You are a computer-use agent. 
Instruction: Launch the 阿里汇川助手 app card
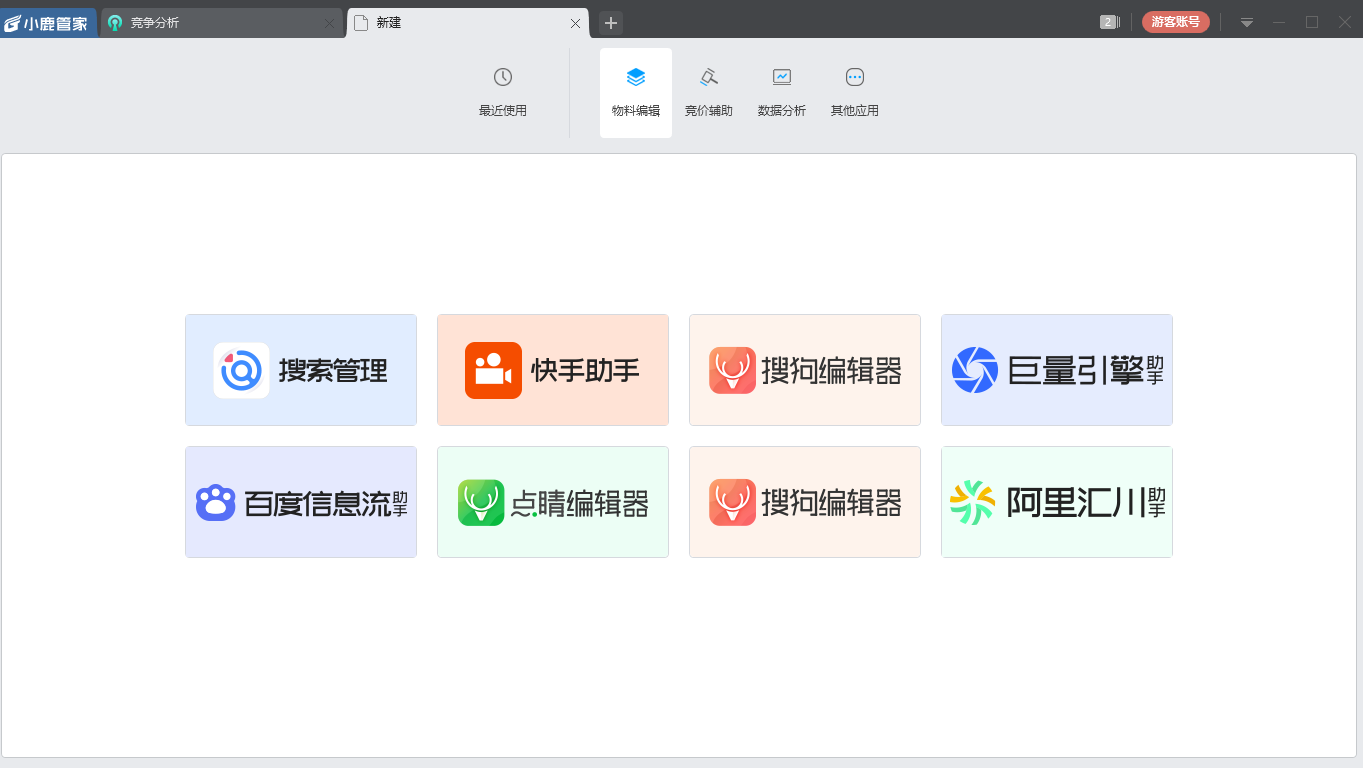(1057, 502)
